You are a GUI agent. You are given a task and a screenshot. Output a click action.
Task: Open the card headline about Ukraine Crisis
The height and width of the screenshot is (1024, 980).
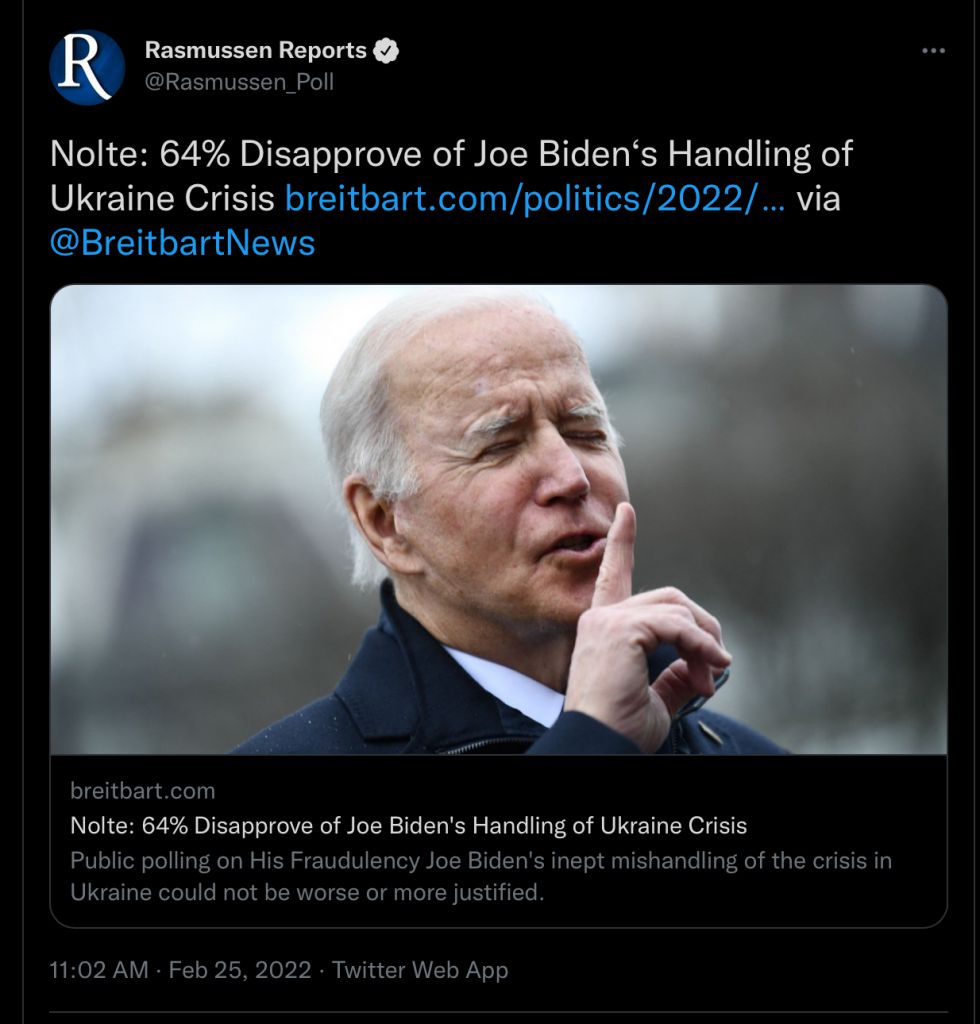click(x=408, y=825)
